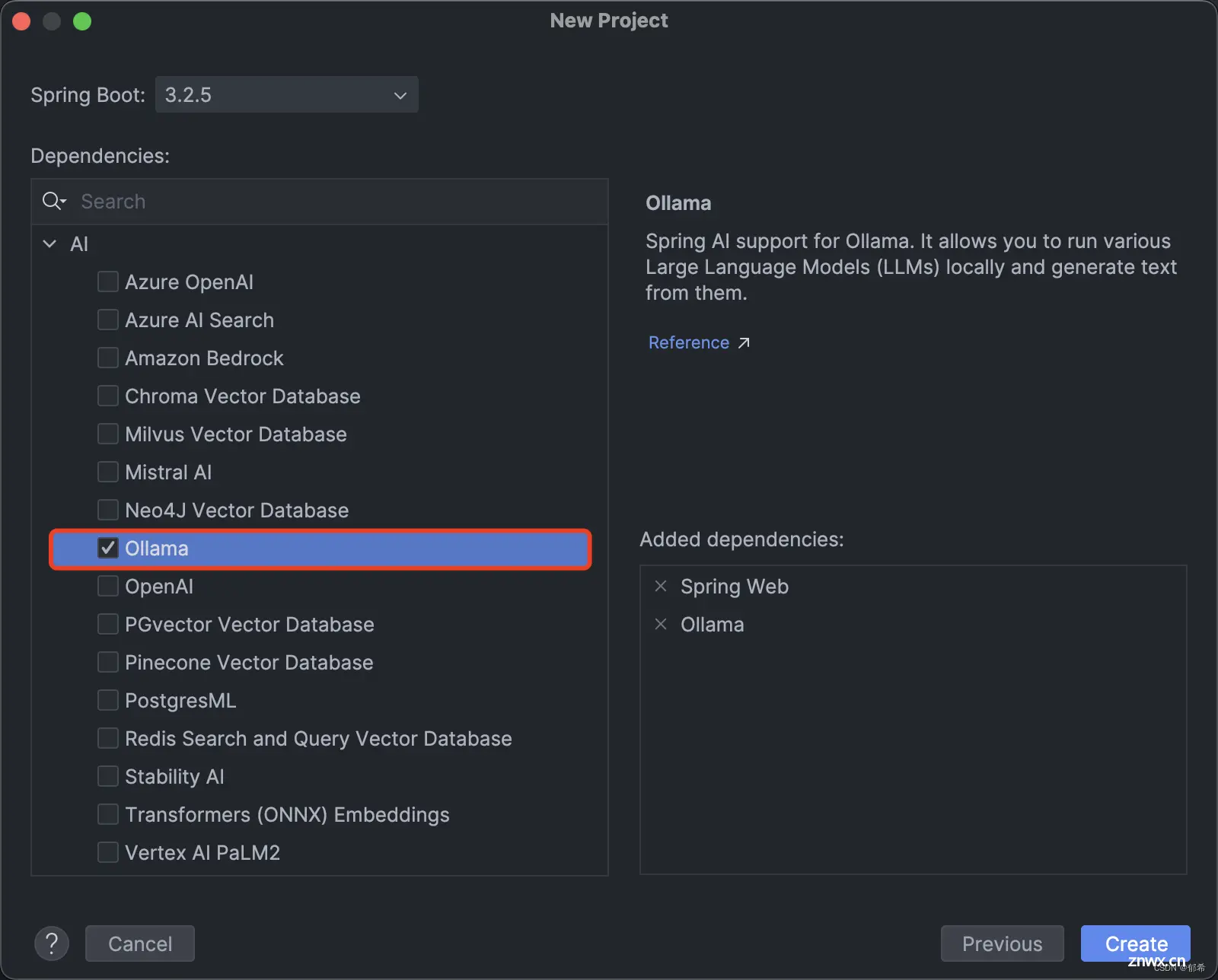
Task: Check the OpenAI dependency checkbox
Action: pos(108,586)
